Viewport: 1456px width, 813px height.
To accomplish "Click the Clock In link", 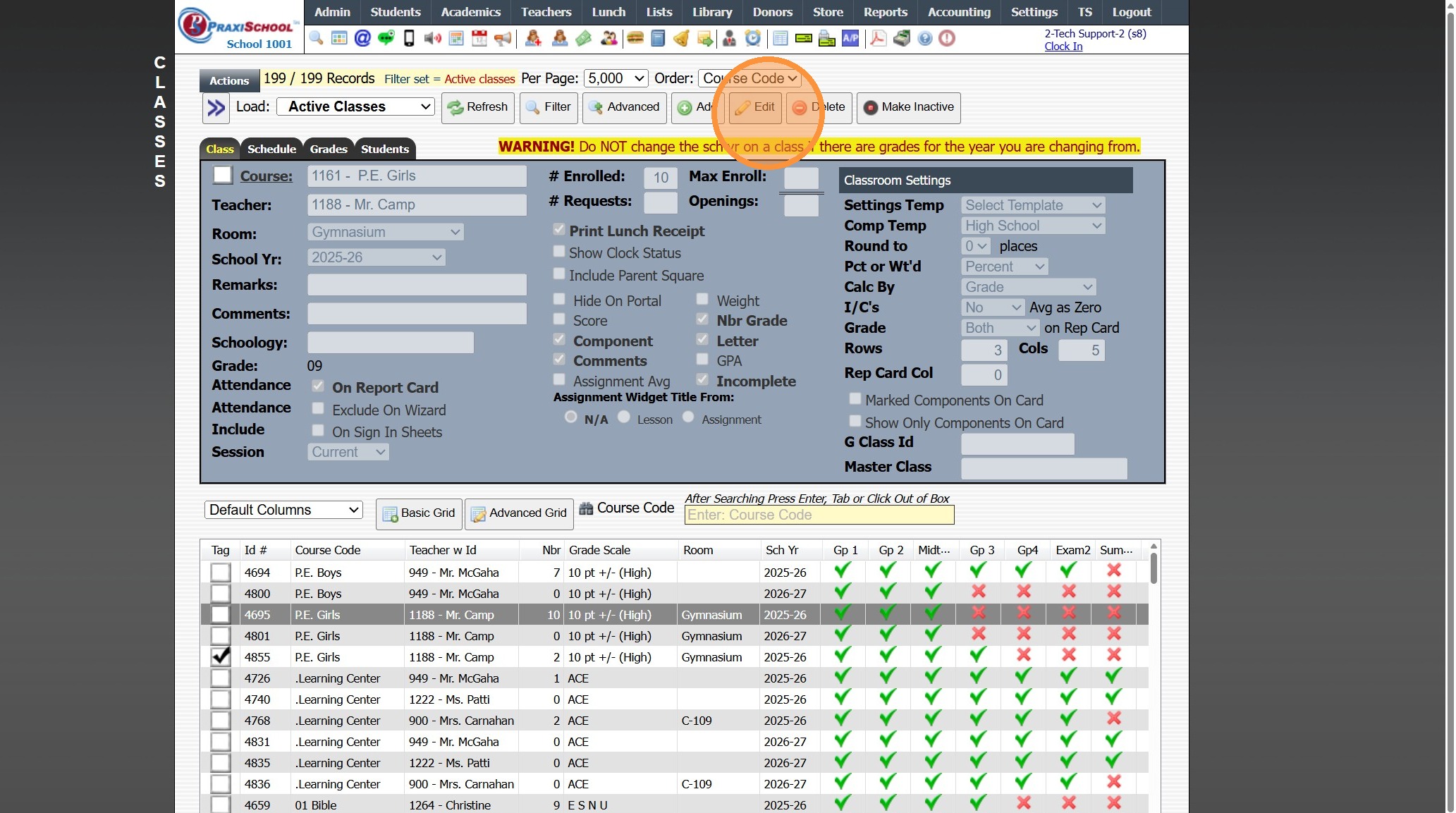I will pos(1063,46).
